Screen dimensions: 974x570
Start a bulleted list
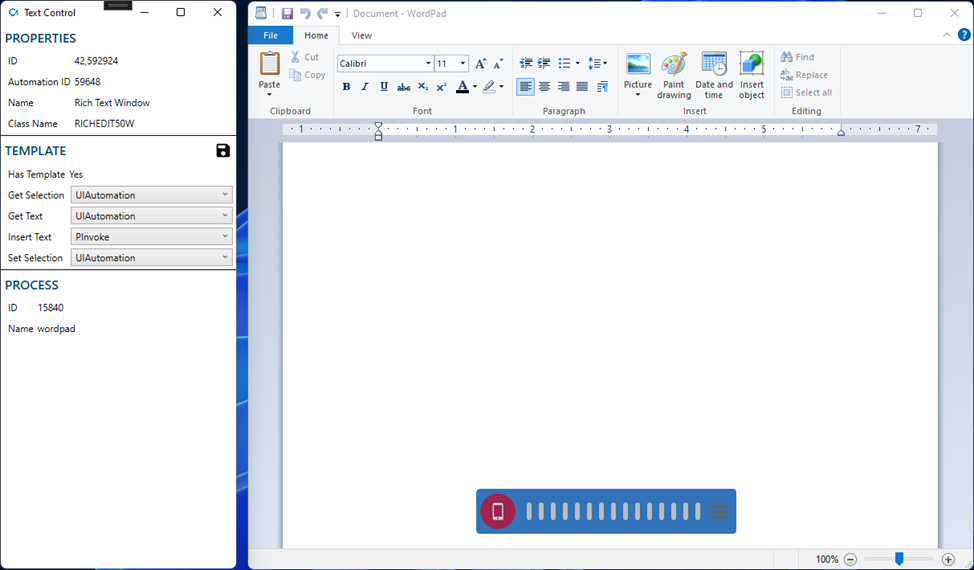coord(565,63)
